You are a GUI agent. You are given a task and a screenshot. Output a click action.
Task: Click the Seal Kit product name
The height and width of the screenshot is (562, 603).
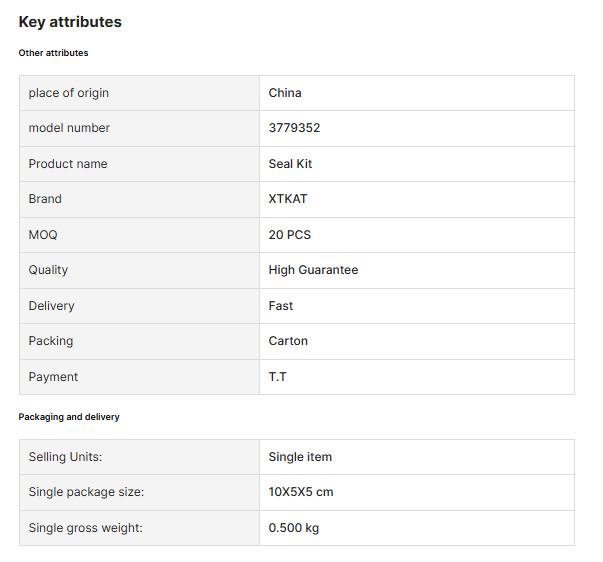290,164
